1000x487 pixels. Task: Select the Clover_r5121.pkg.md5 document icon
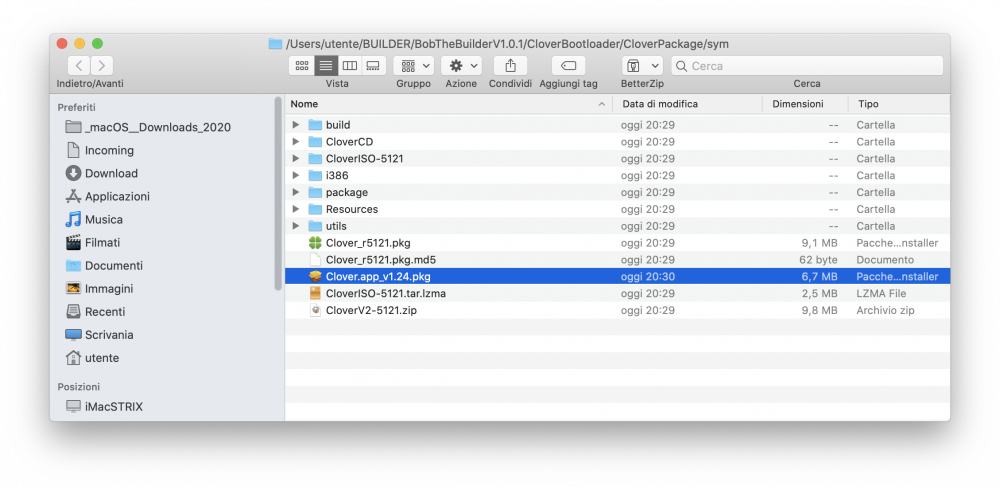click(x=315, y=260)
